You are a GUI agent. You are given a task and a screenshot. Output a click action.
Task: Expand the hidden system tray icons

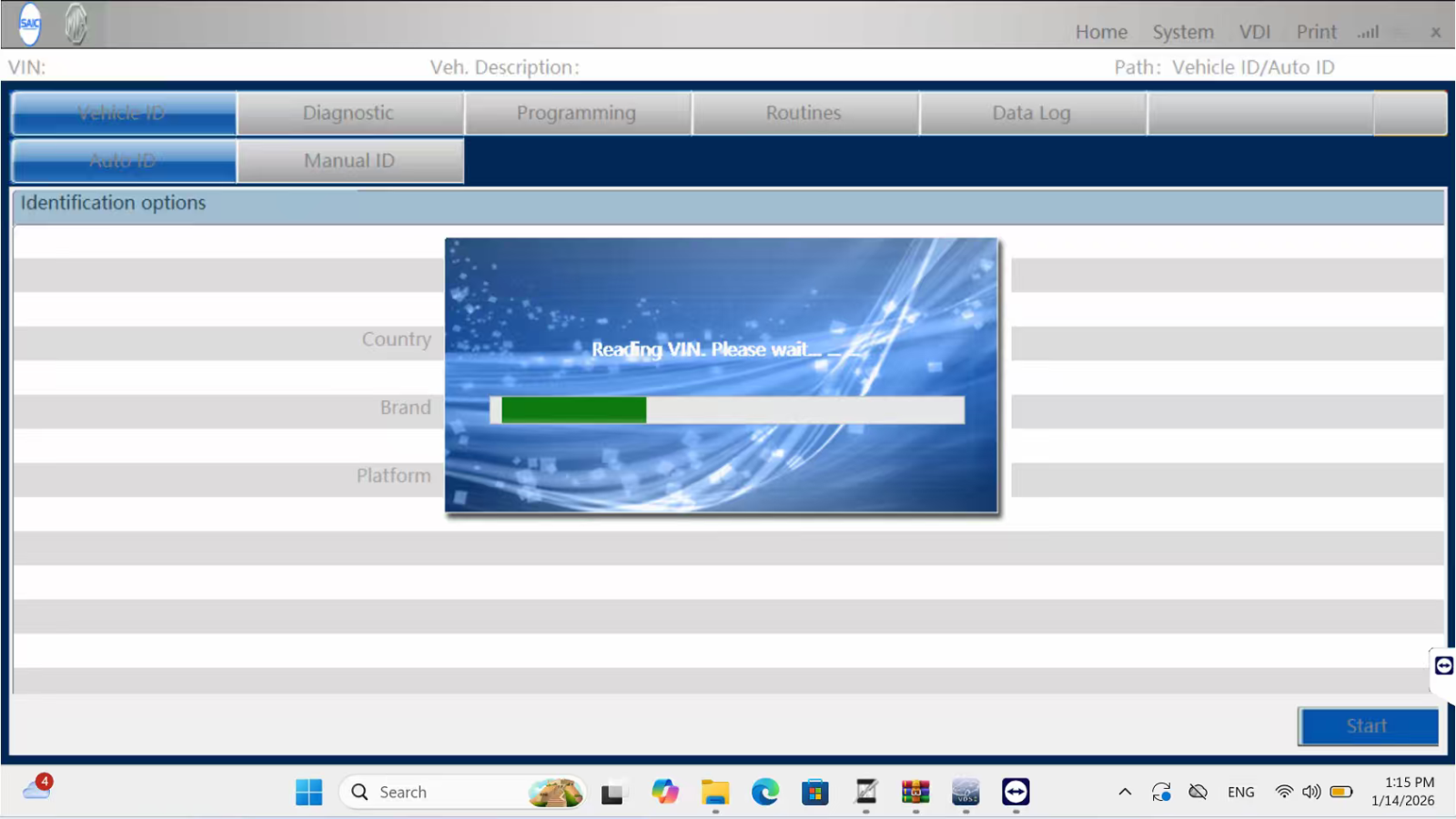1125,792
